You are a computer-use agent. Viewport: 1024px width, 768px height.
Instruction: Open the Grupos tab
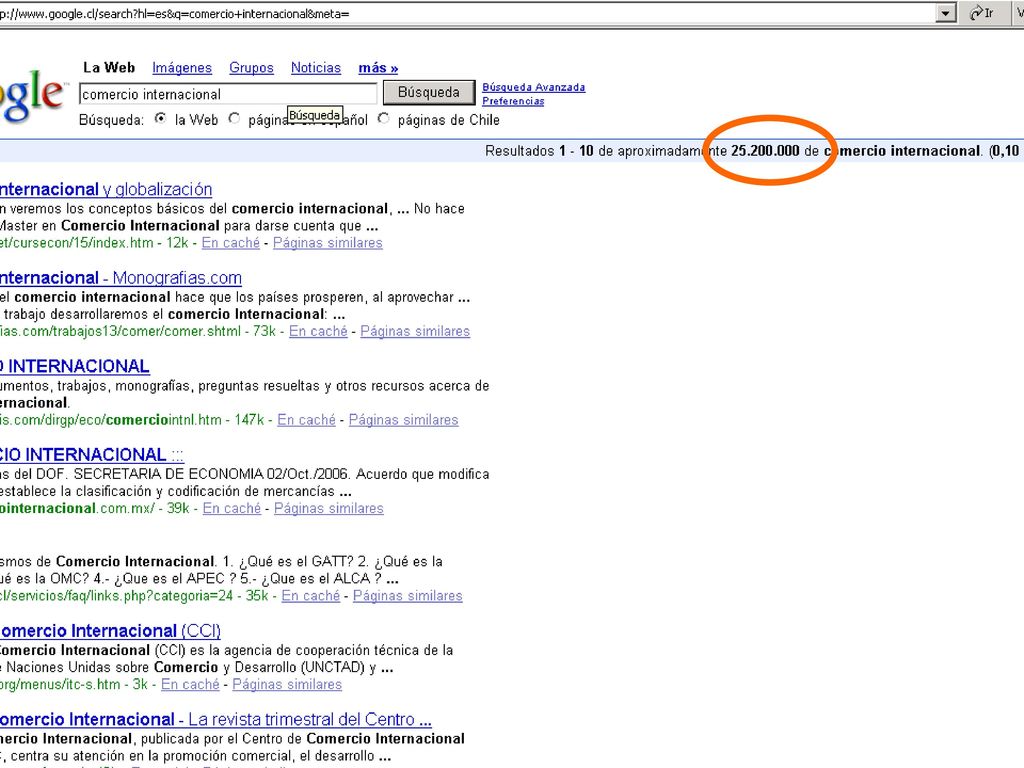pos(251,68)
